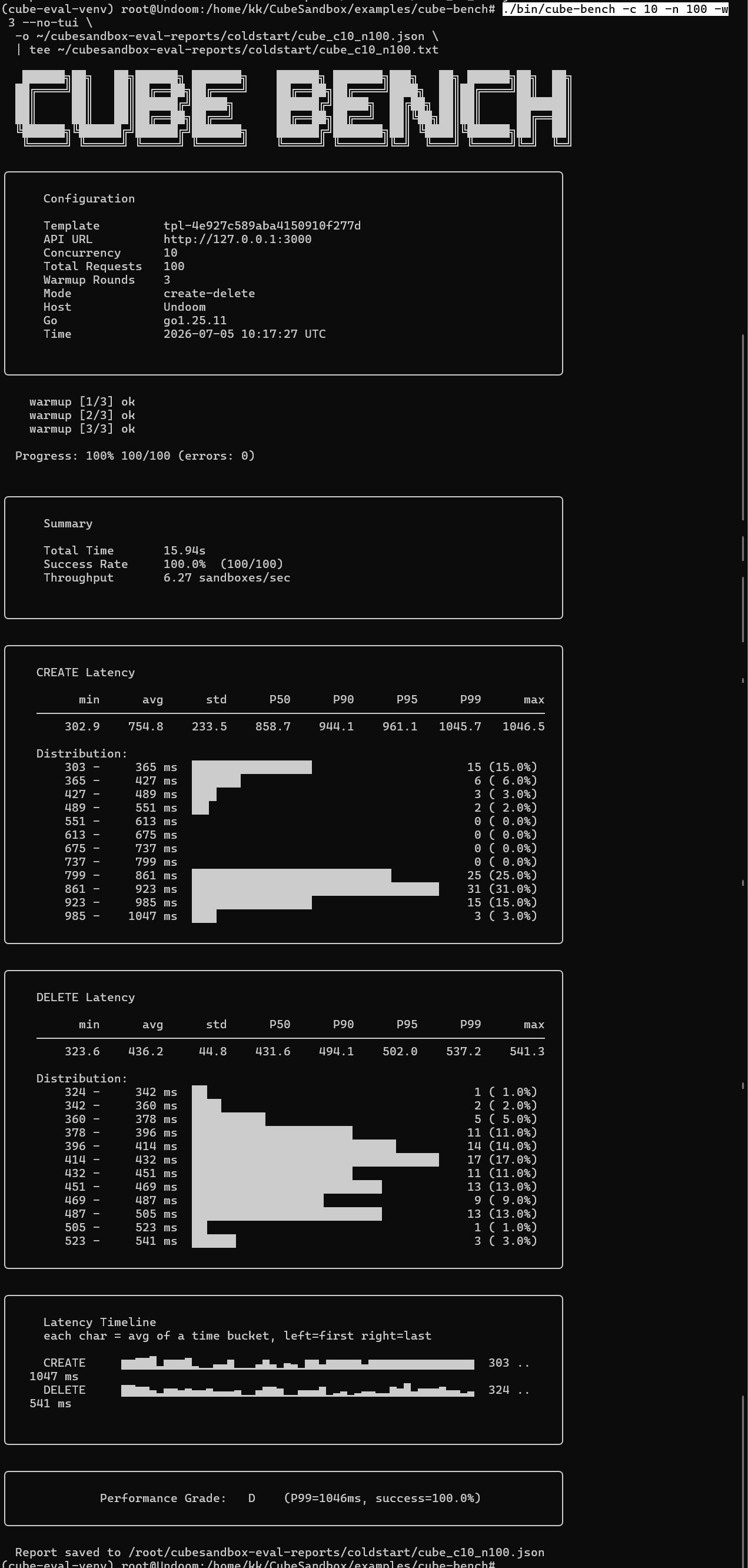This screenshot has height=1568, width=748.
Task: Click the highlighted ./bin/cube-bench command text
Action: click(616, 9)
